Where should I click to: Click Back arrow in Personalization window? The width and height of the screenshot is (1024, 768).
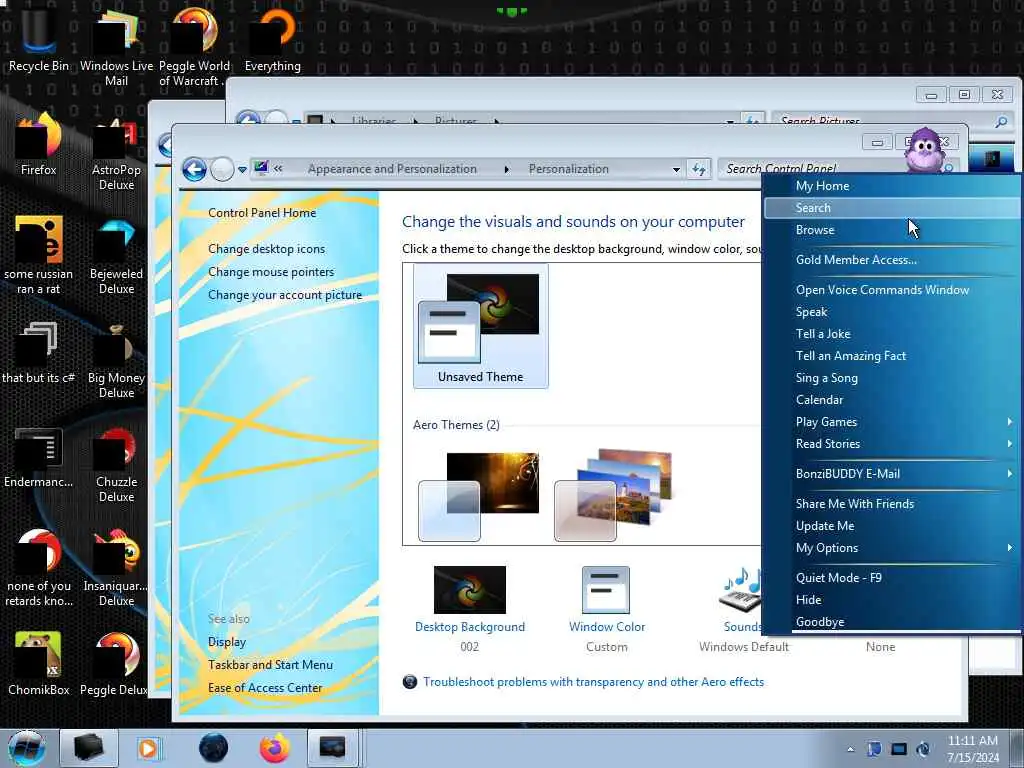[x=194, y=169]
